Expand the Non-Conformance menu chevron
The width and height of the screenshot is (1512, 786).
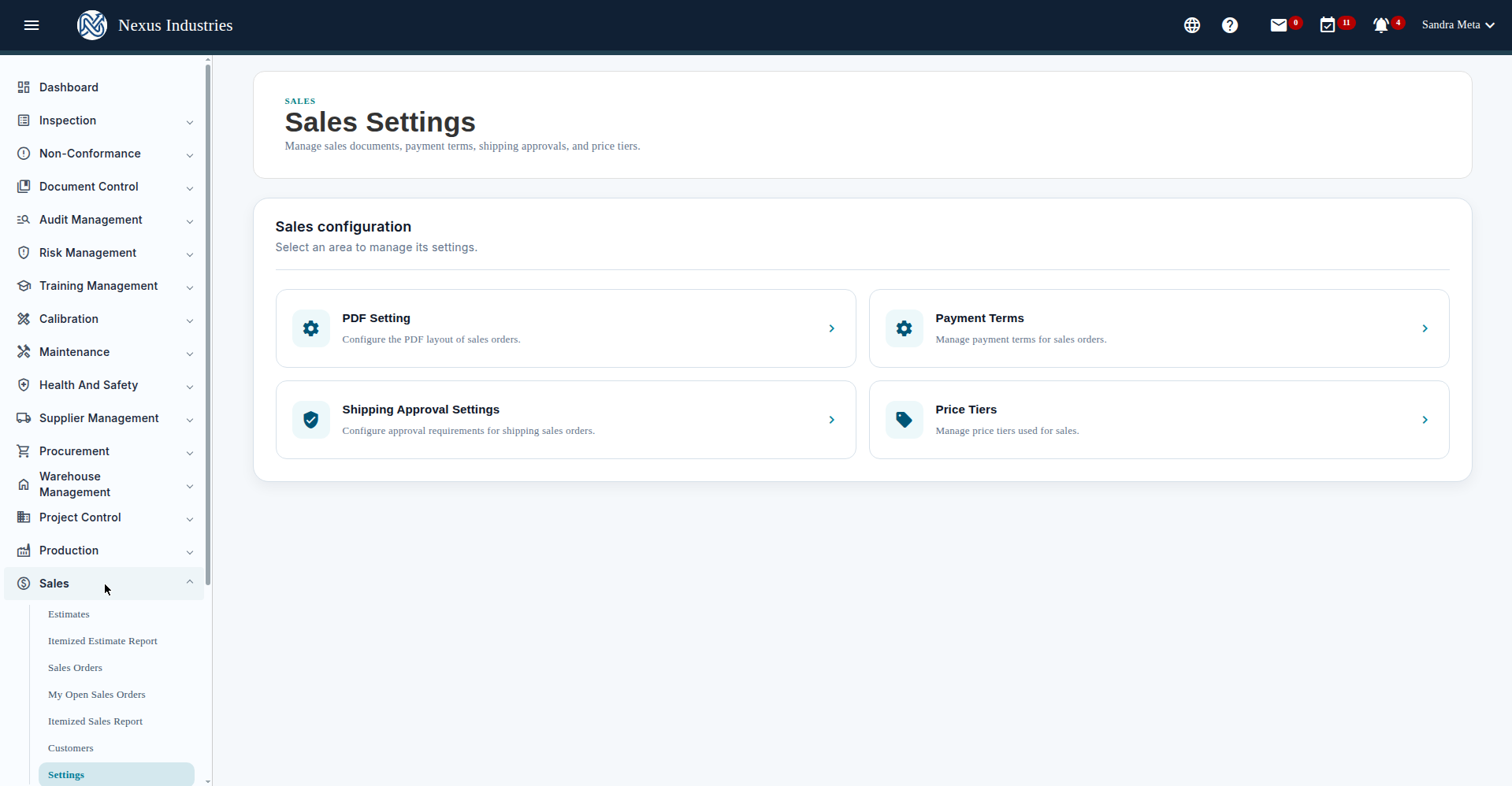coord(190,155)
